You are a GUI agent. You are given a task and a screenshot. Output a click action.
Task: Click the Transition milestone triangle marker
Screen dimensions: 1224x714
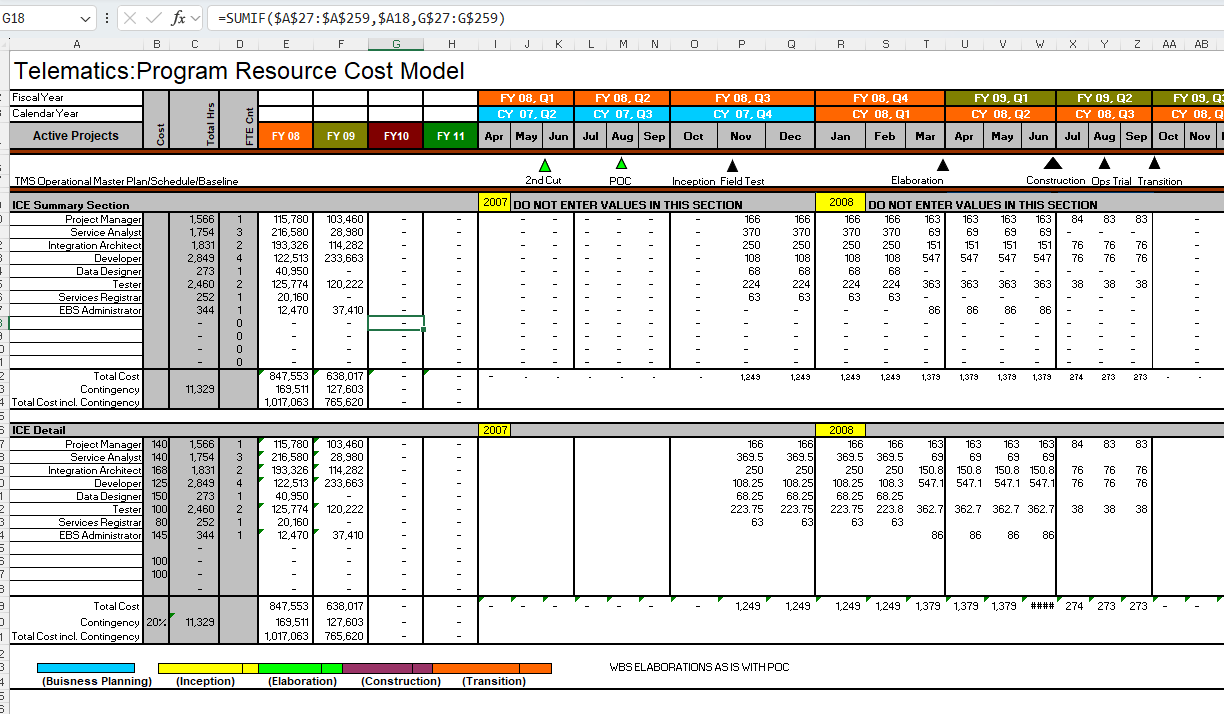pyautogui.click(x=1154, y=164)
